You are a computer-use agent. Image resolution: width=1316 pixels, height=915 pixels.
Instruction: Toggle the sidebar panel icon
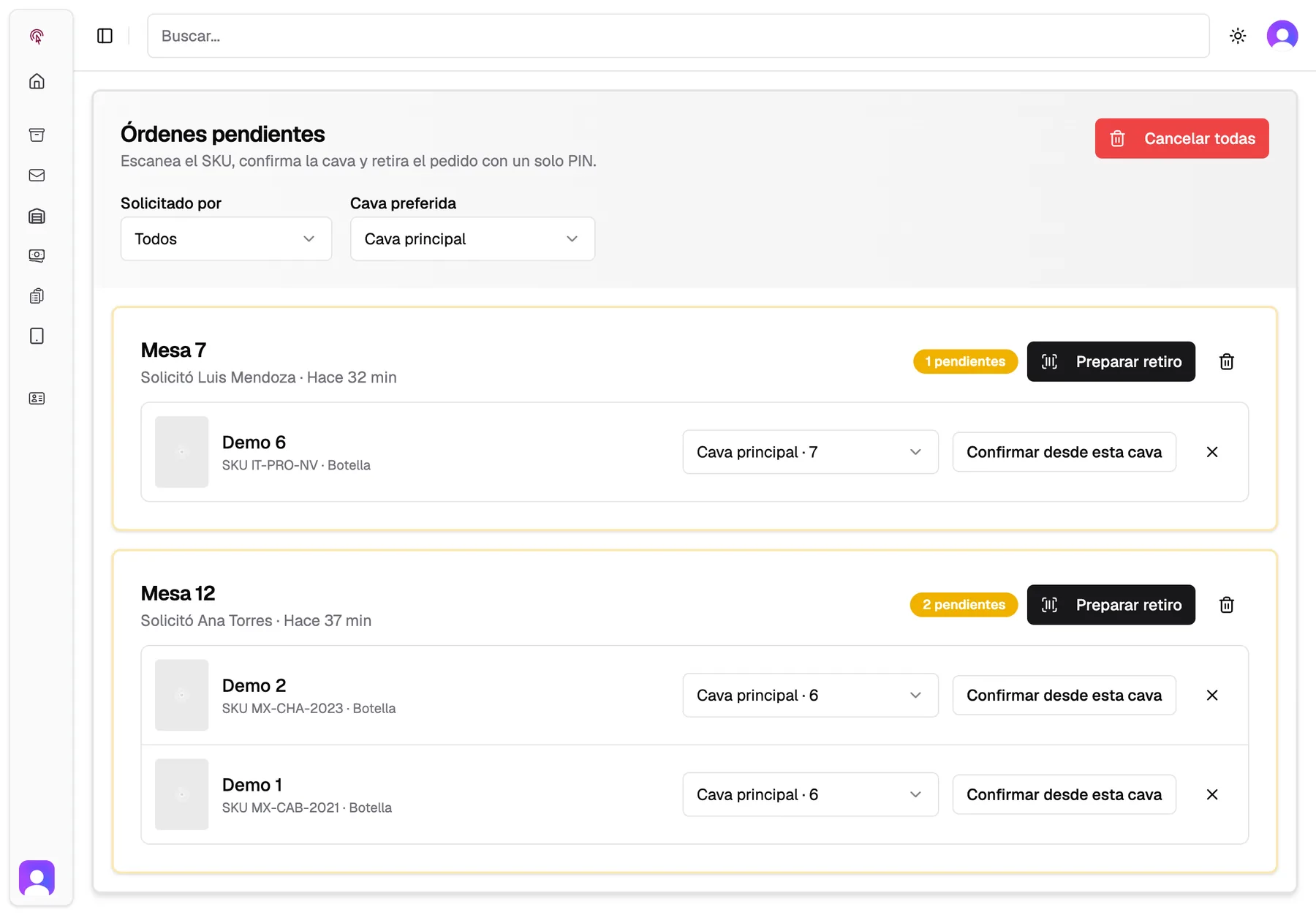click(105, 36)
